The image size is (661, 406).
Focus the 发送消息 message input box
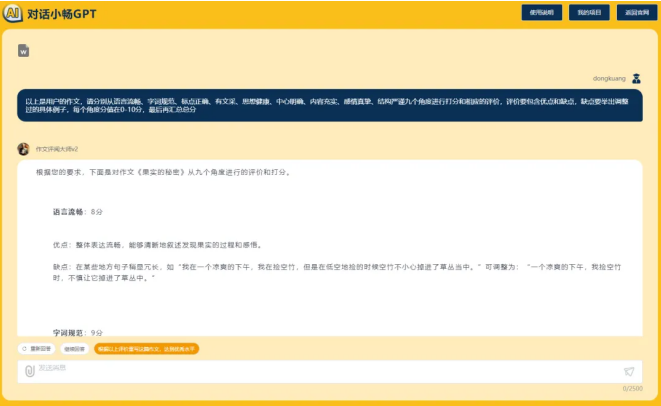pyautogui.click(x=330, y=371)
